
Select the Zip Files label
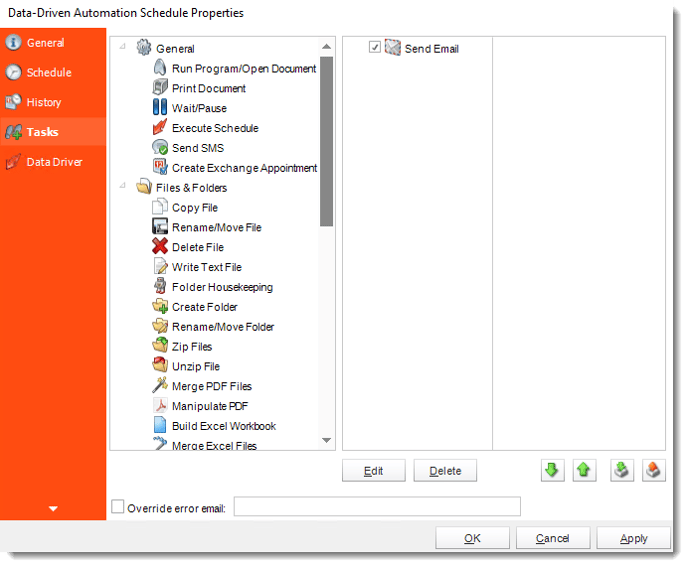[x=192, y=347]
